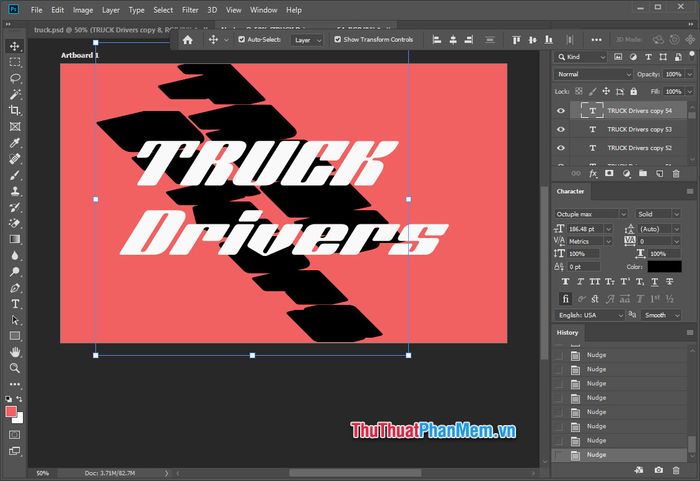The width and height of the screenshot is (700, 481).
Task: Open the Window menu
Action: [264, 9]
